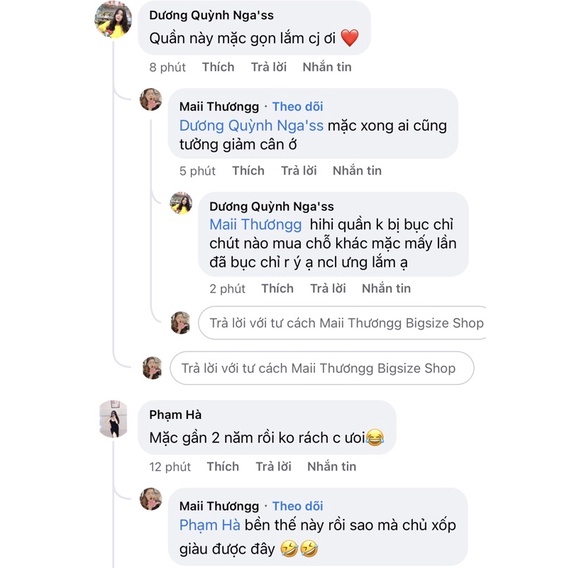The height and width of the screenshot is (568, 568).
Task: Focus the inner 'Trả lời với tư cách' reply field
Action: (342, 323)
